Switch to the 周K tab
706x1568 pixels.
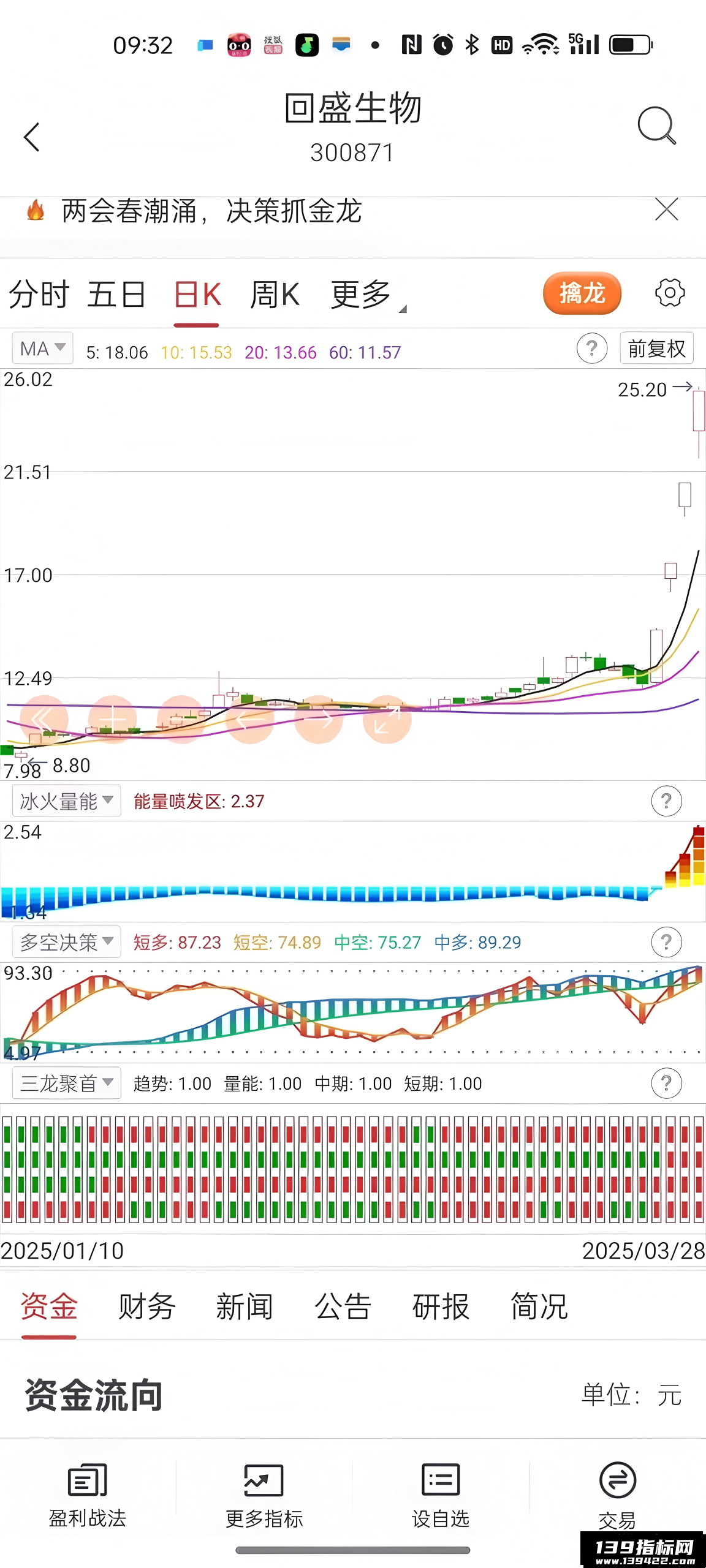click(275, 295)
